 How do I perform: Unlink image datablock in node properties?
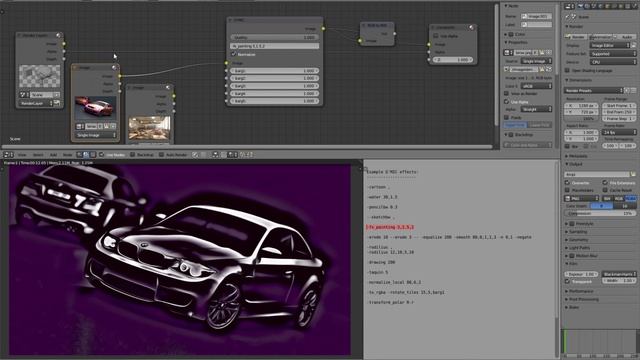(x=549, y=53)
